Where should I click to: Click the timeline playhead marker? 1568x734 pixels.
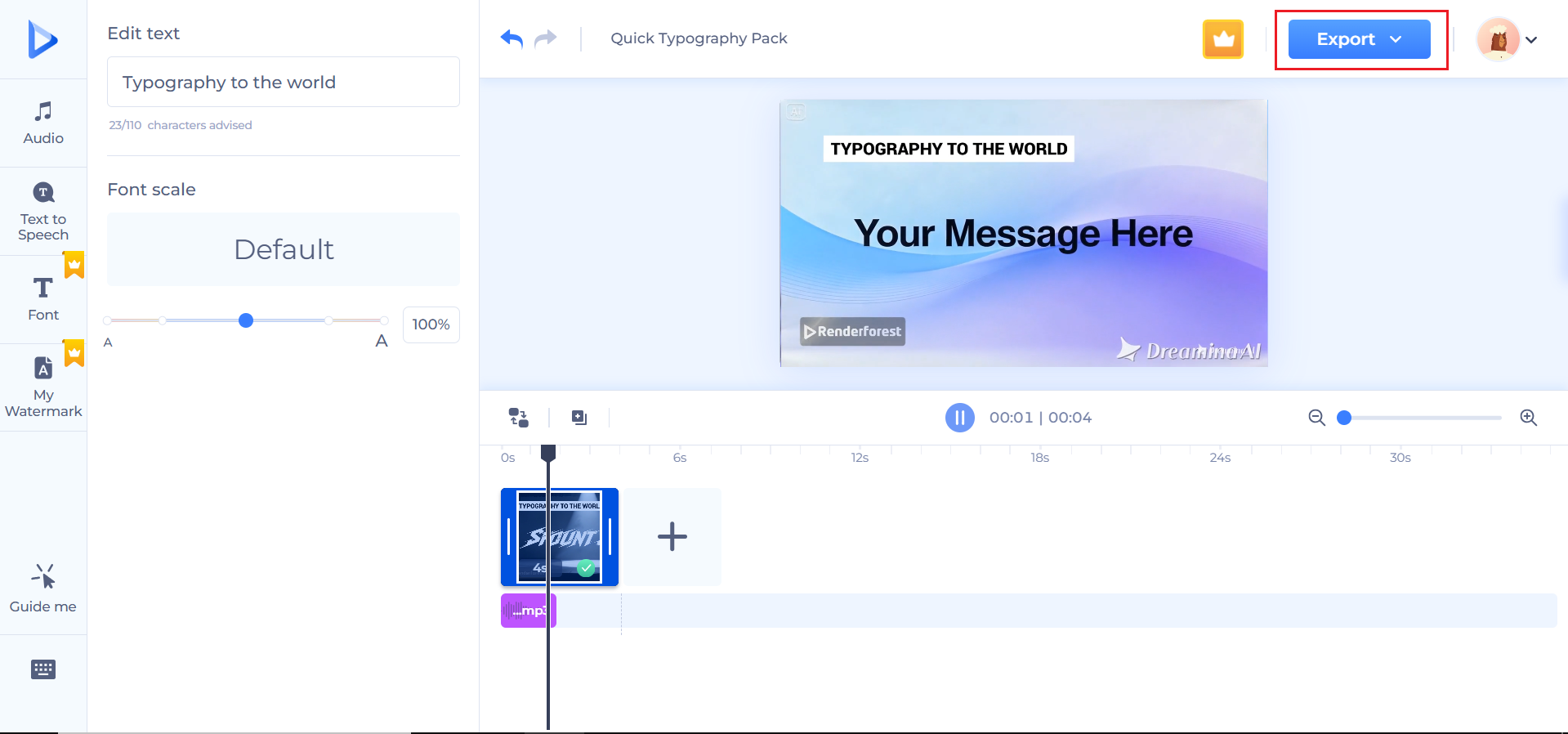pyautogui.click(x=548, y=453)
